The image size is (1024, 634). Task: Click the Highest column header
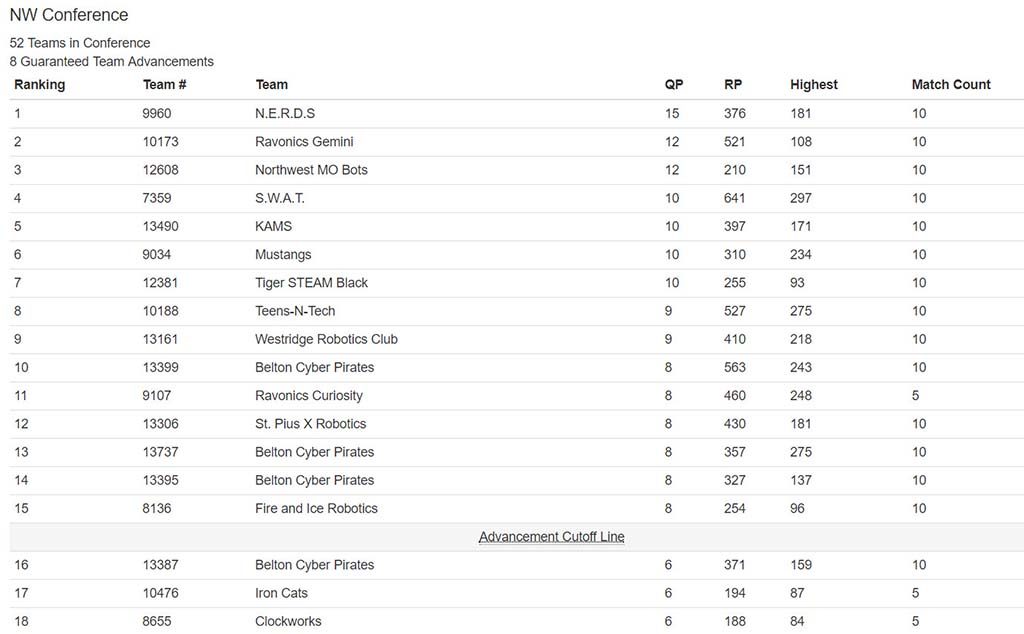[x=814, y=85]
